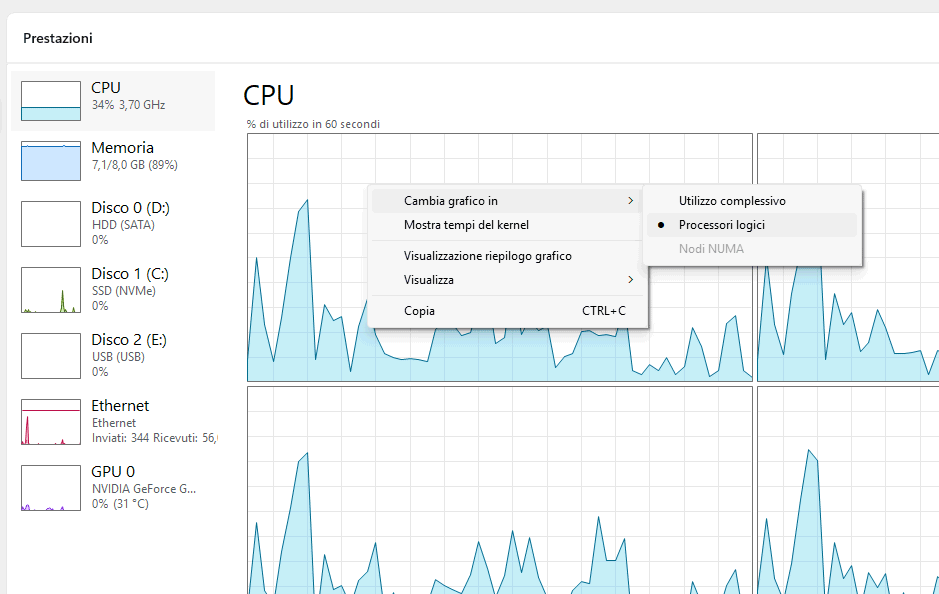Image resolution: width=939 pixels, height=594 pixels.
Task: Expand the Visualizza submenu arrow
Action: 630,280
